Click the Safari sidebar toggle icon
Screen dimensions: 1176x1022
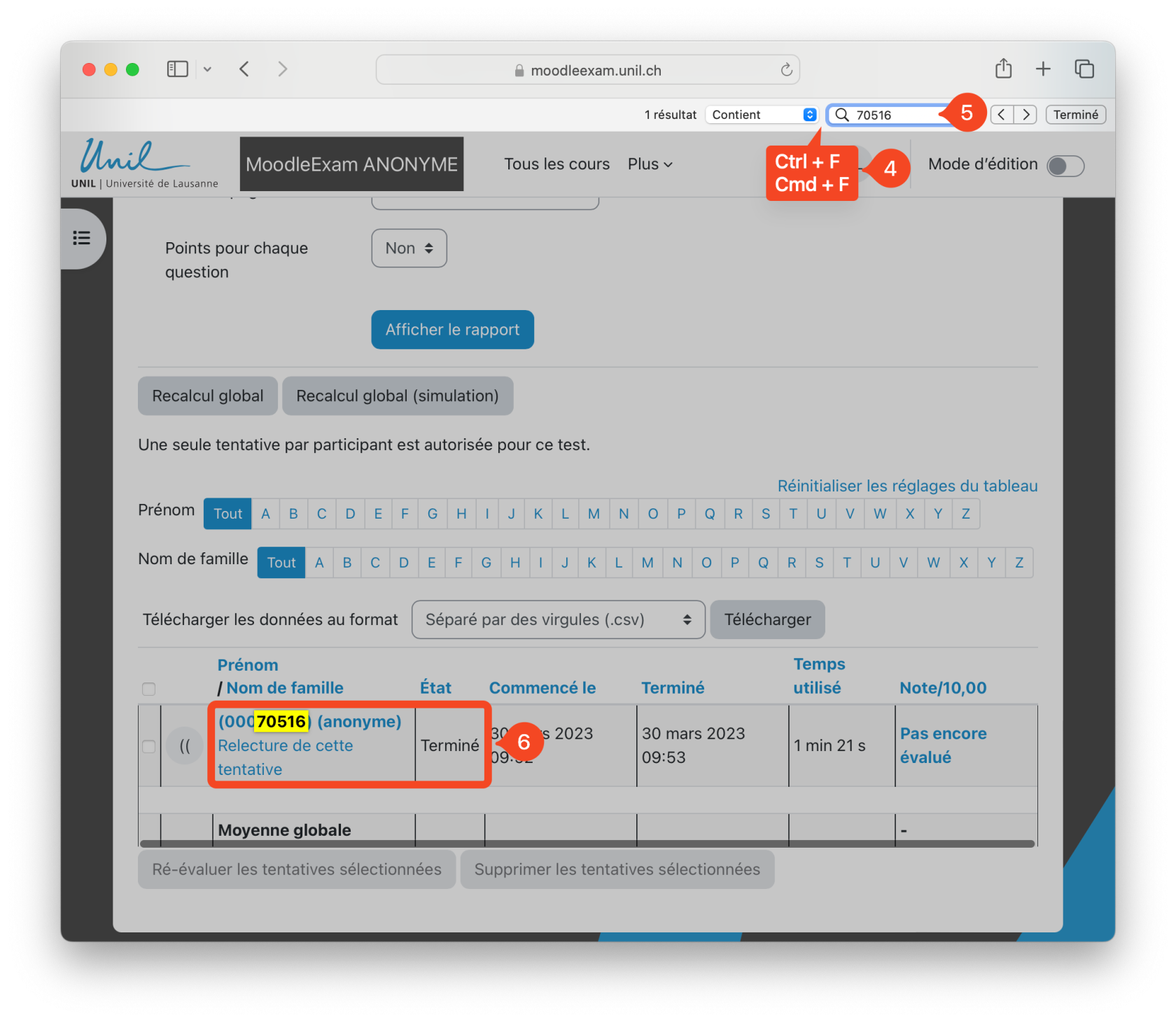click(x=177, y=69)
